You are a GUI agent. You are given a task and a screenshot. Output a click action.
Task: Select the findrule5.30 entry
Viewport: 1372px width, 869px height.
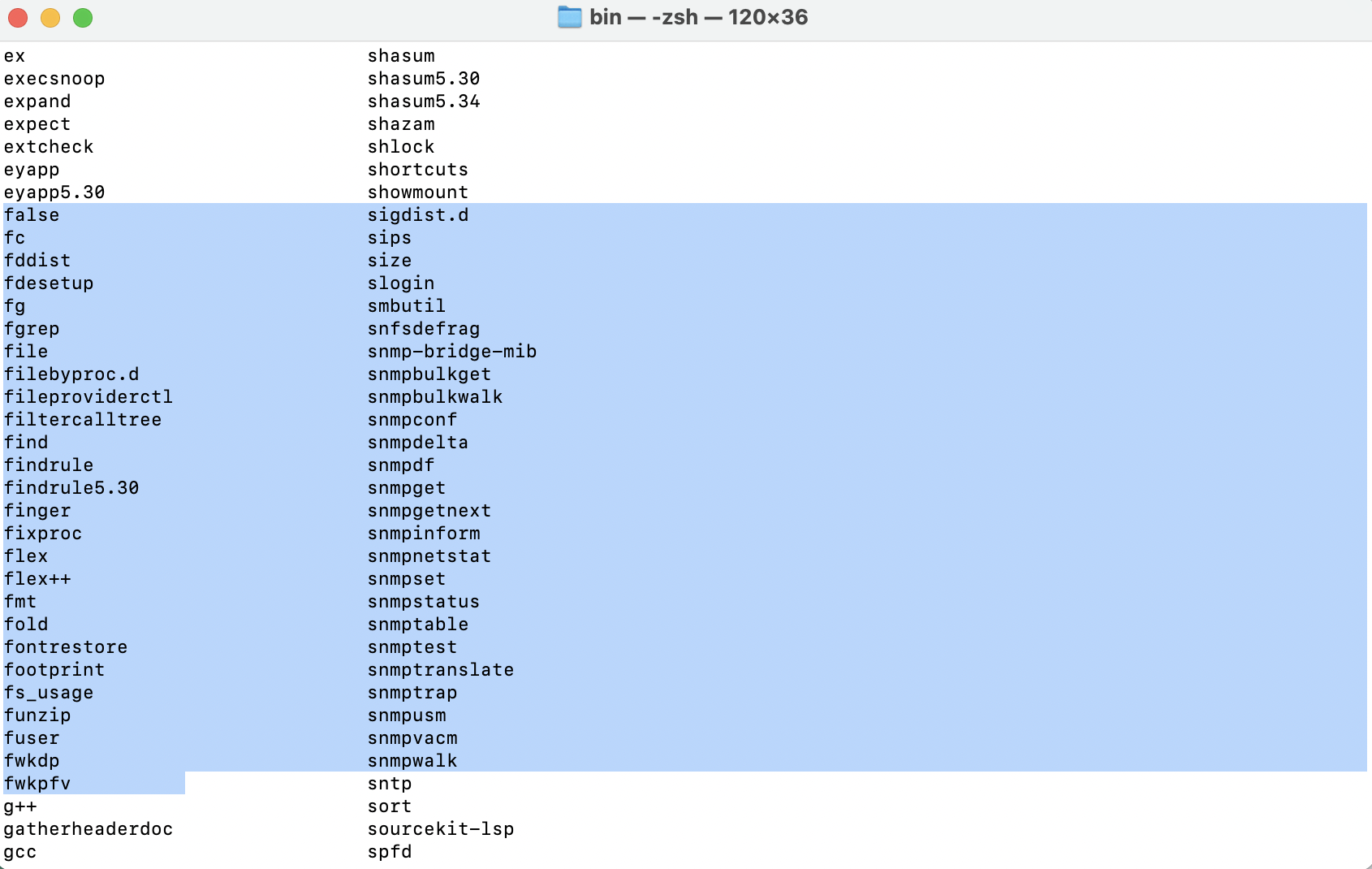[71, 487]
